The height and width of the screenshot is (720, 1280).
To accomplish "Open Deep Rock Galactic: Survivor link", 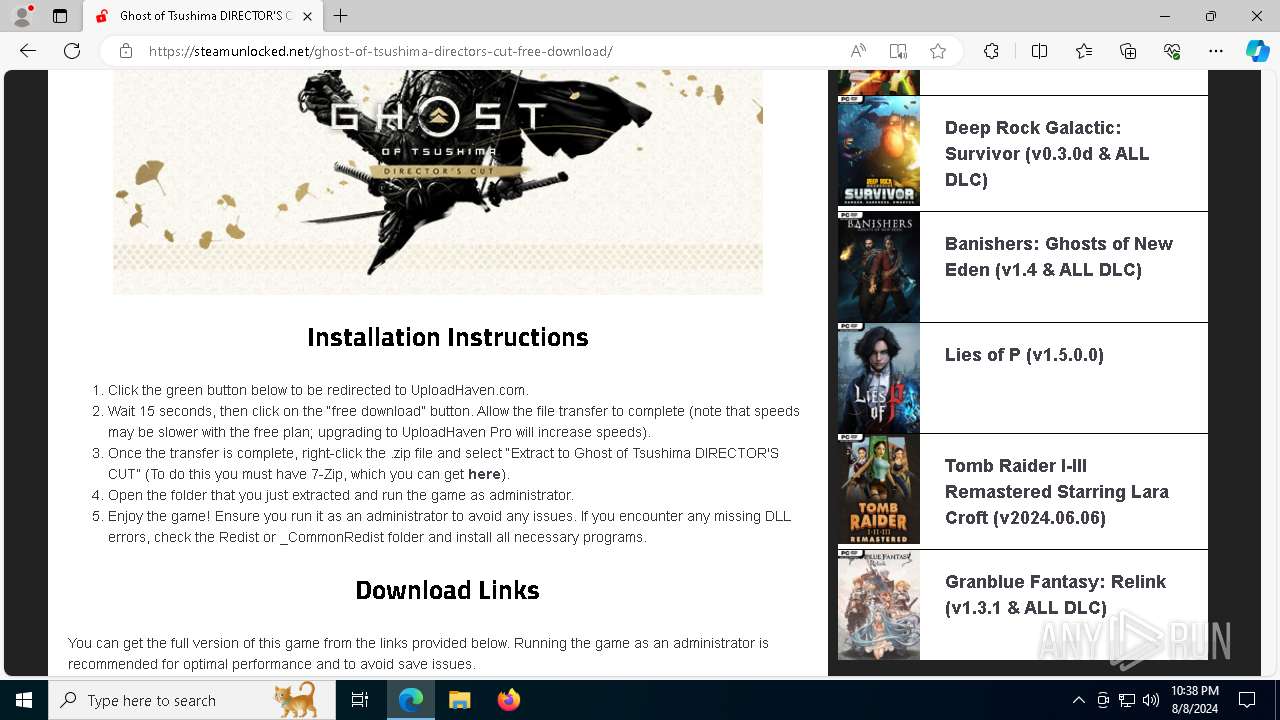I will coord(1046,154).
